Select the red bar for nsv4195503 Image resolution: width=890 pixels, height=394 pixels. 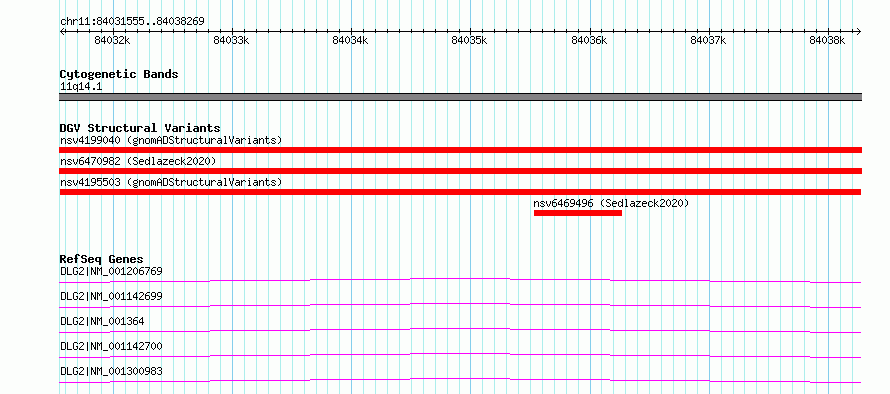point(460,192)
